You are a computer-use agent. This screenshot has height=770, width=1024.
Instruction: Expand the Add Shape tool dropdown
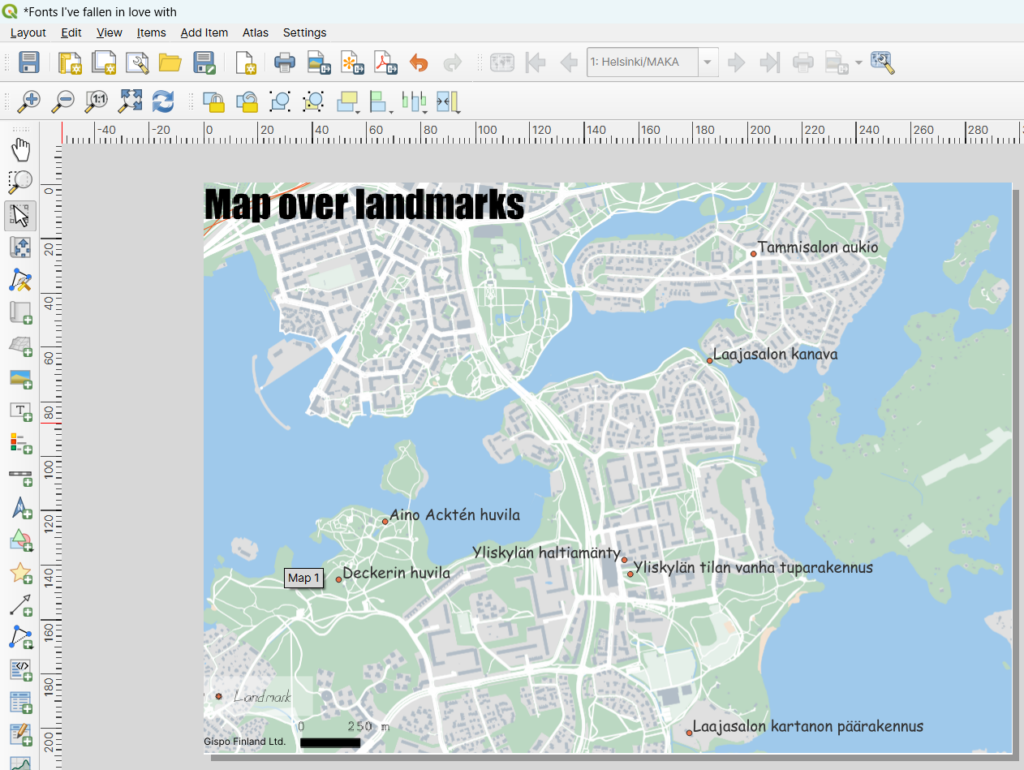tap(20, 541)
